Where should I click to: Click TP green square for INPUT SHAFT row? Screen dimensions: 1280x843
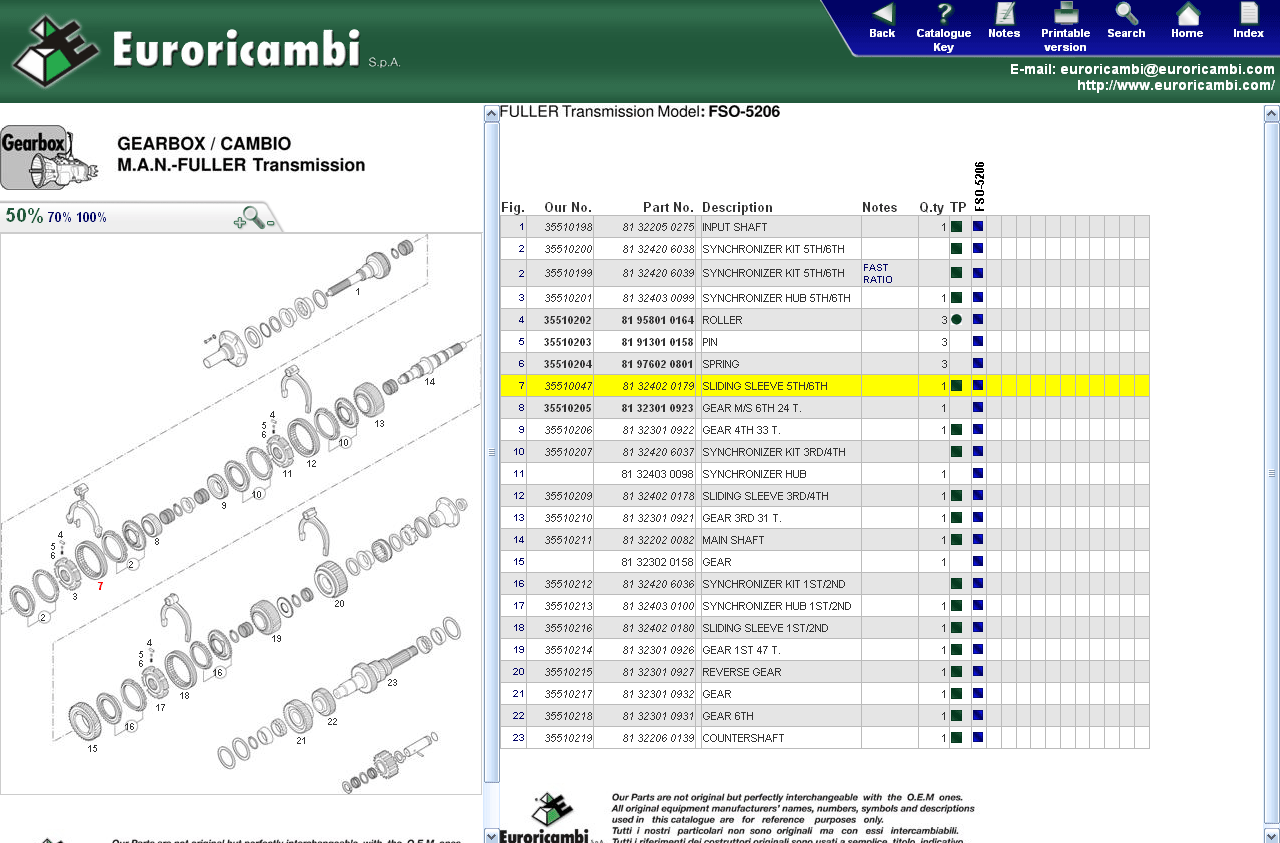[956, 227]
